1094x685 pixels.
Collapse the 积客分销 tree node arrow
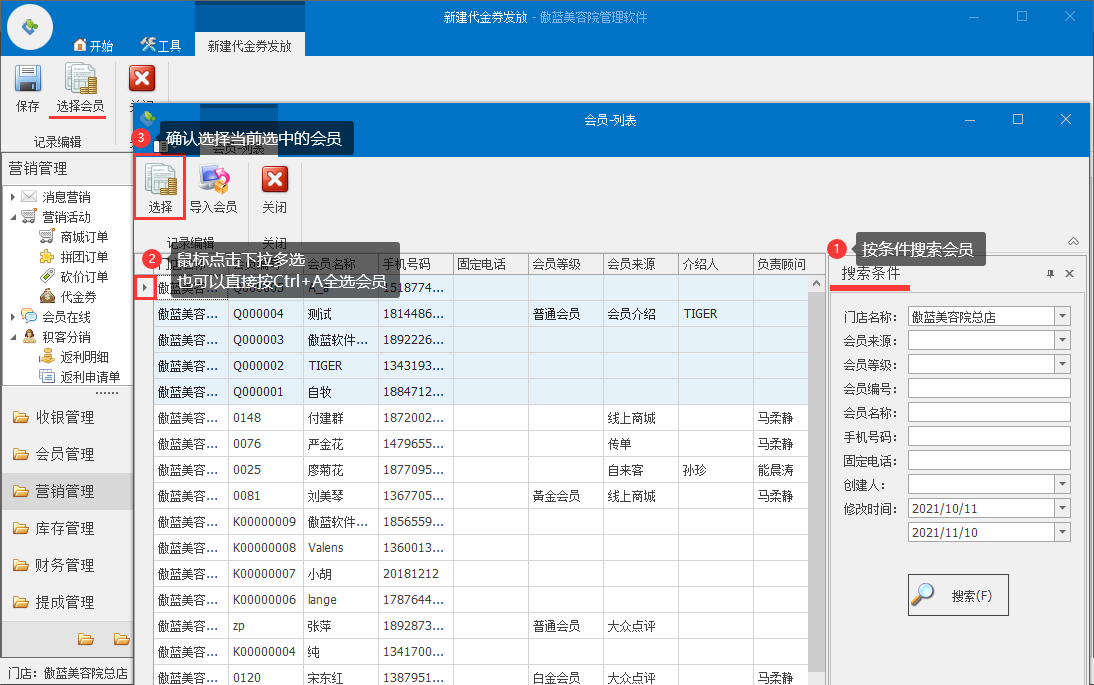pos(13,337)
